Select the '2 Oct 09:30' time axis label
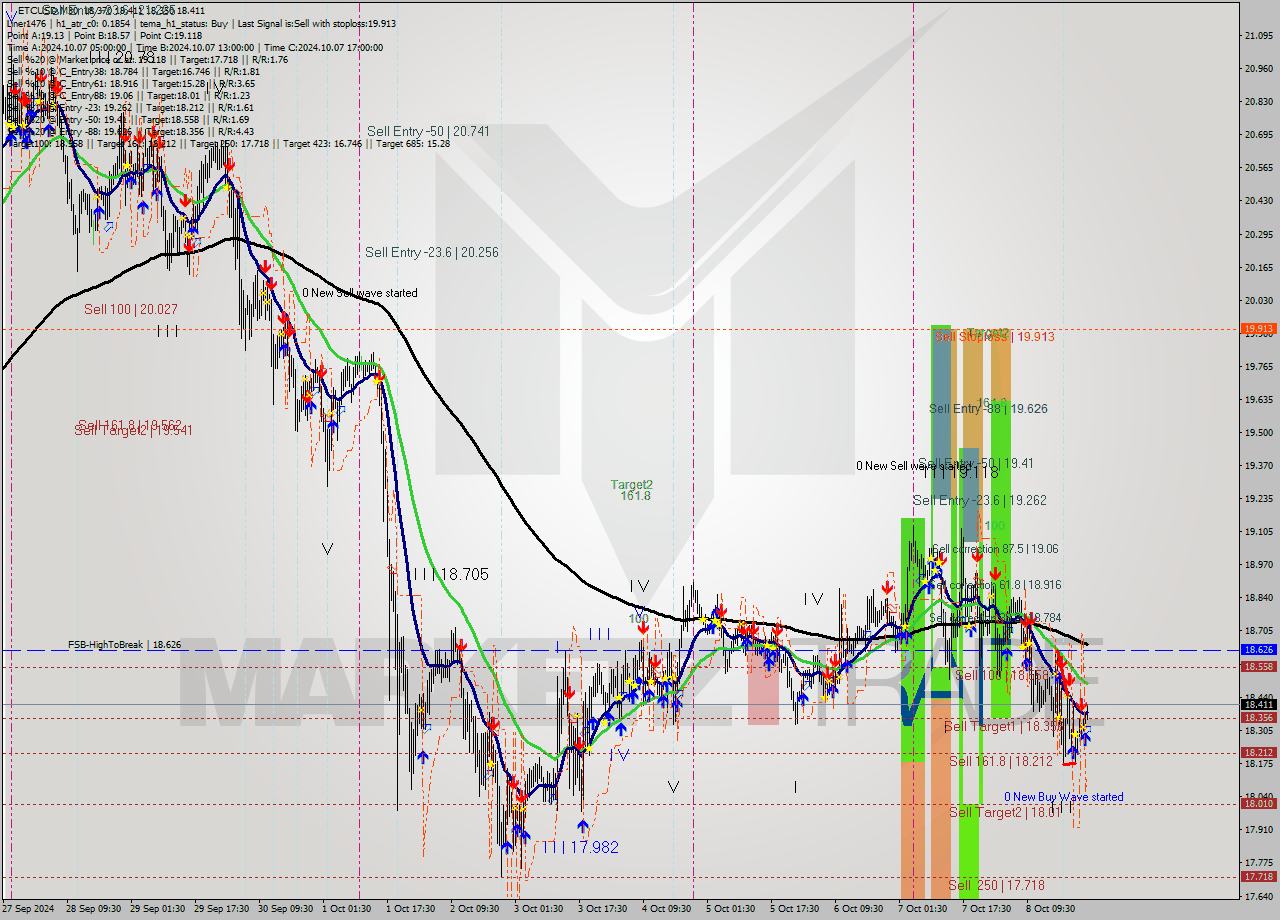The image size is (1280, 920). (475, 909)
